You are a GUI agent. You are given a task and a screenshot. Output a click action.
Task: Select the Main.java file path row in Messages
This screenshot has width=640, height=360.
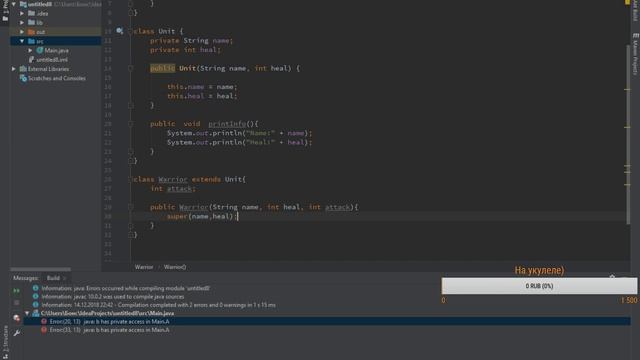coord(107,313)
